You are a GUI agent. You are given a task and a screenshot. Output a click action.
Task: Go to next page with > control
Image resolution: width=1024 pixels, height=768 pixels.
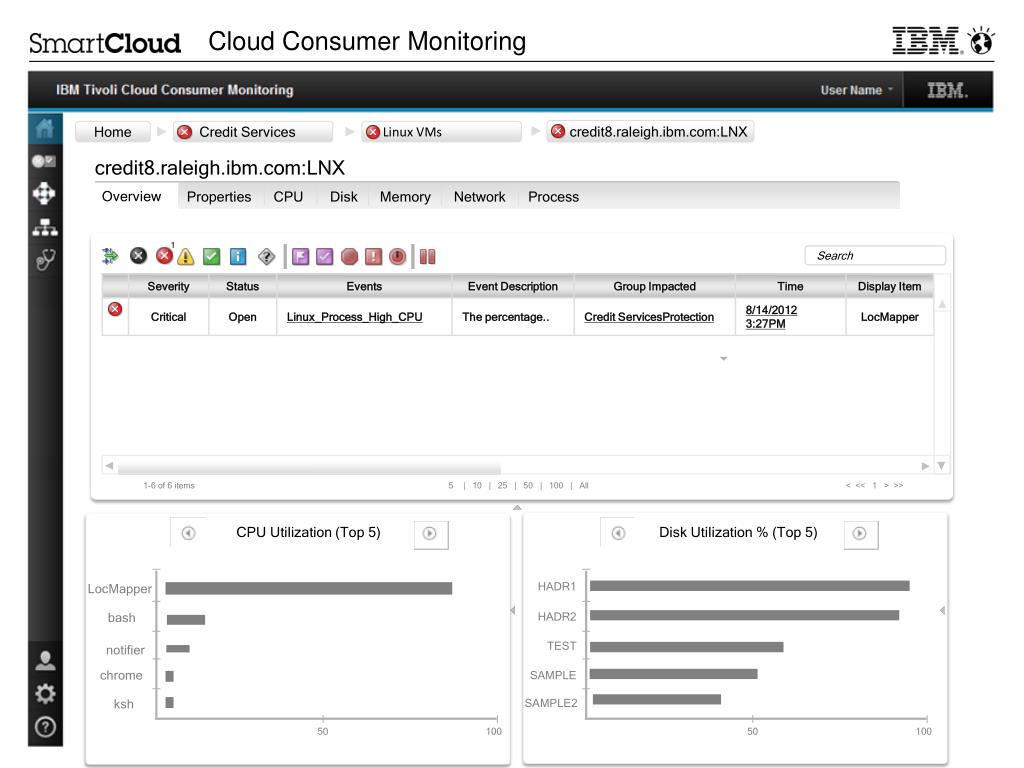(x=886, y=485)
